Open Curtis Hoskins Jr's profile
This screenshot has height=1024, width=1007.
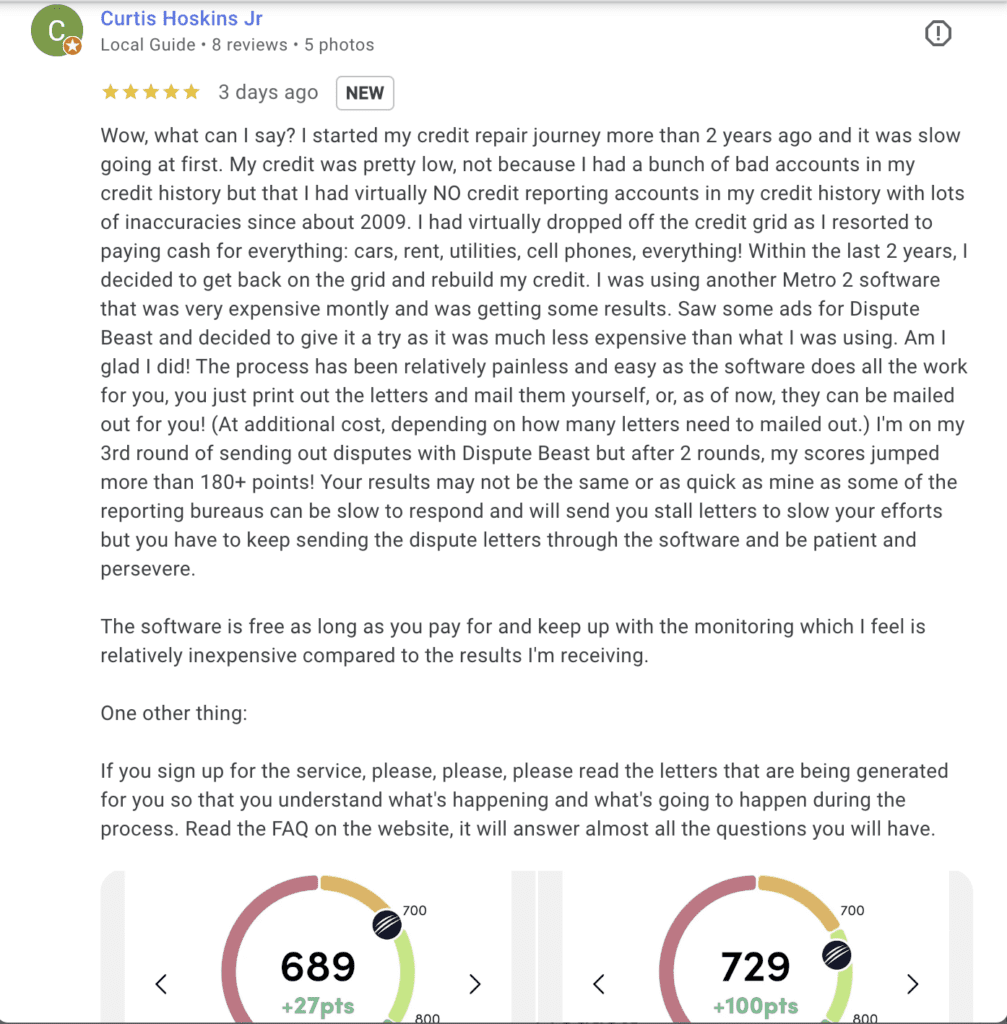pyautogui.click(x=182, y=19)
